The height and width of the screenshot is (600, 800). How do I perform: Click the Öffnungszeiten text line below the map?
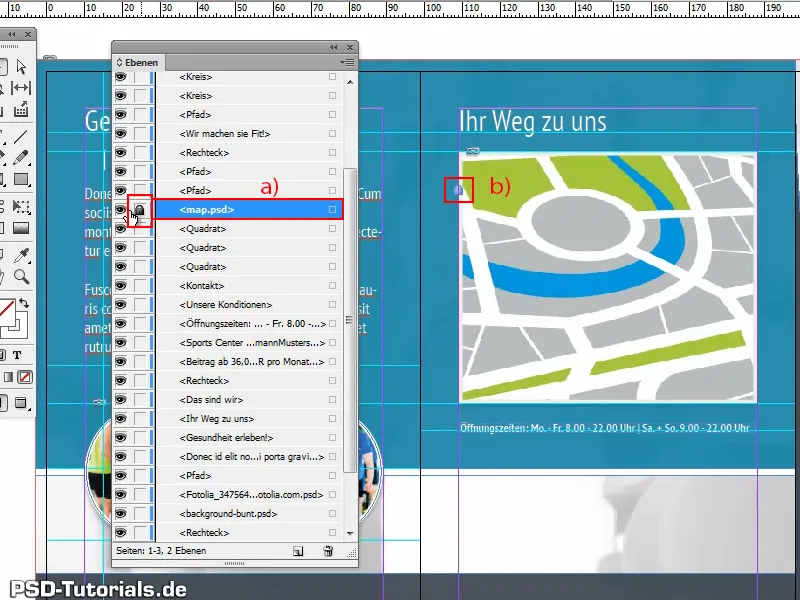point(605,428)
